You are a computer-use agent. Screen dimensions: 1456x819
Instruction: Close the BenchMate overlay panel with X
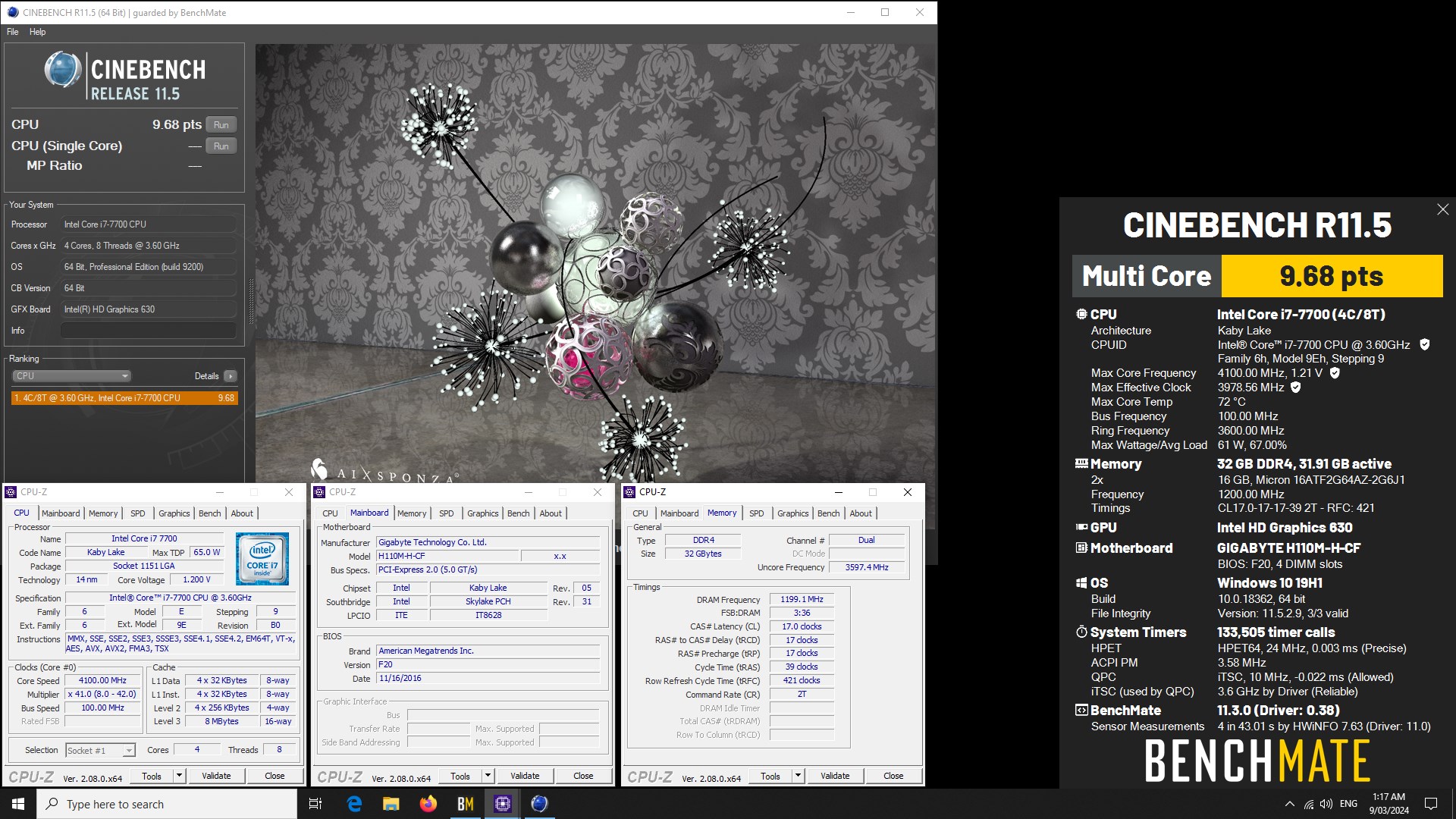coord(1442,209)
